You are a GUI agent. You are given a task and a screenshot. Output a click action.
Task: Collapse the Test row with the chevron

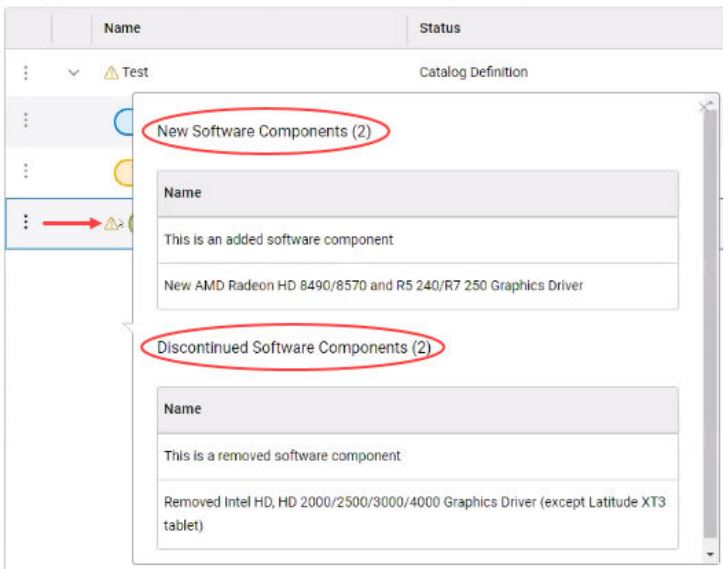[x=72, y=72]
